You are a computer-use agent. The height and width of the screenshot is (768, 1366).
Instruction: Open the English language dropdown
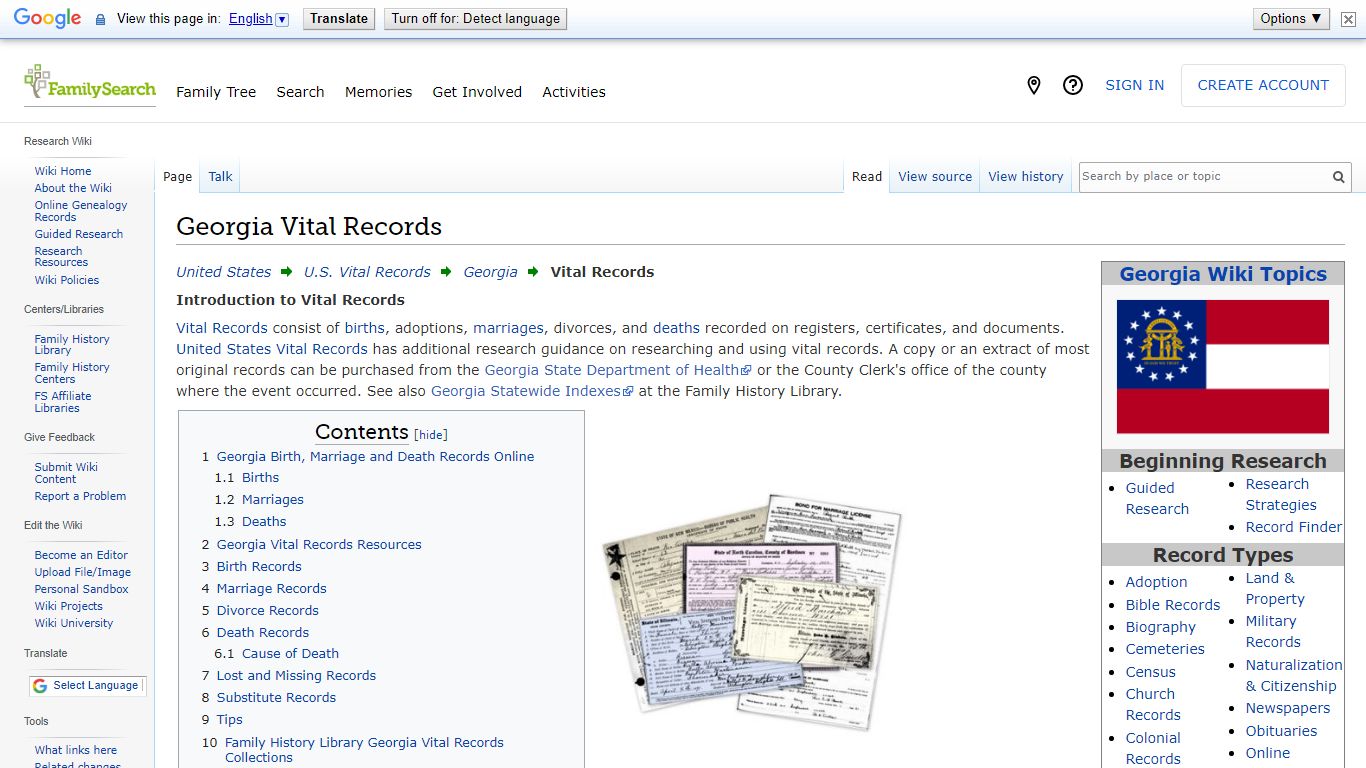click(258, 19)
